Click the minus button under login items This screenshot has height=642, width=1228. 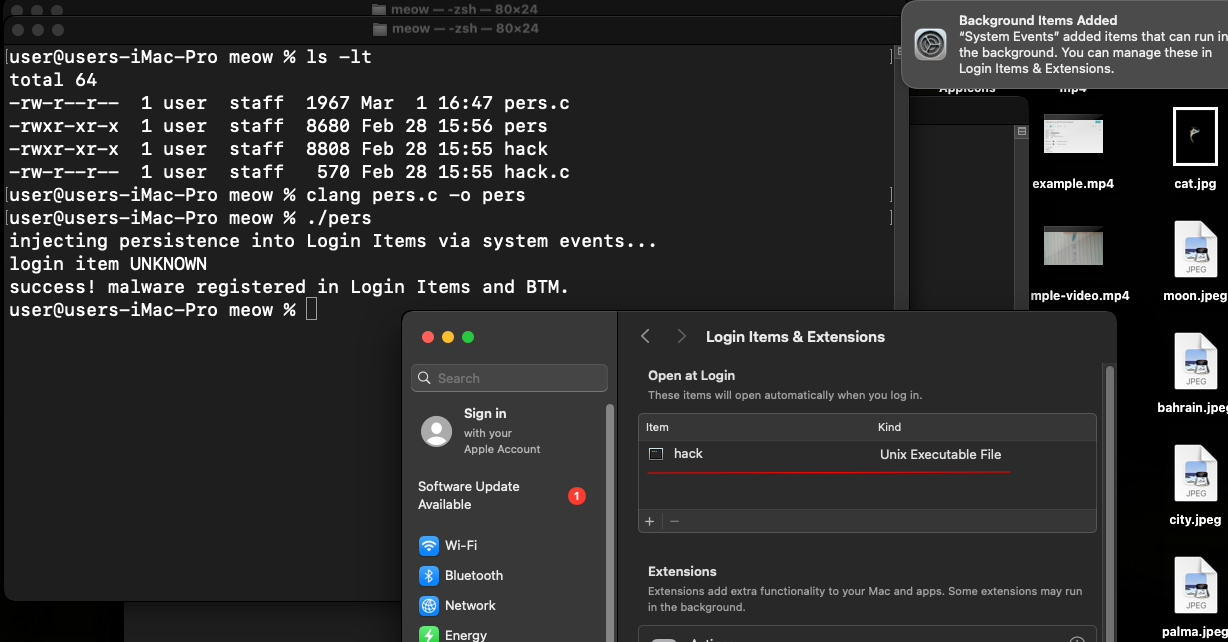(674, 521)
